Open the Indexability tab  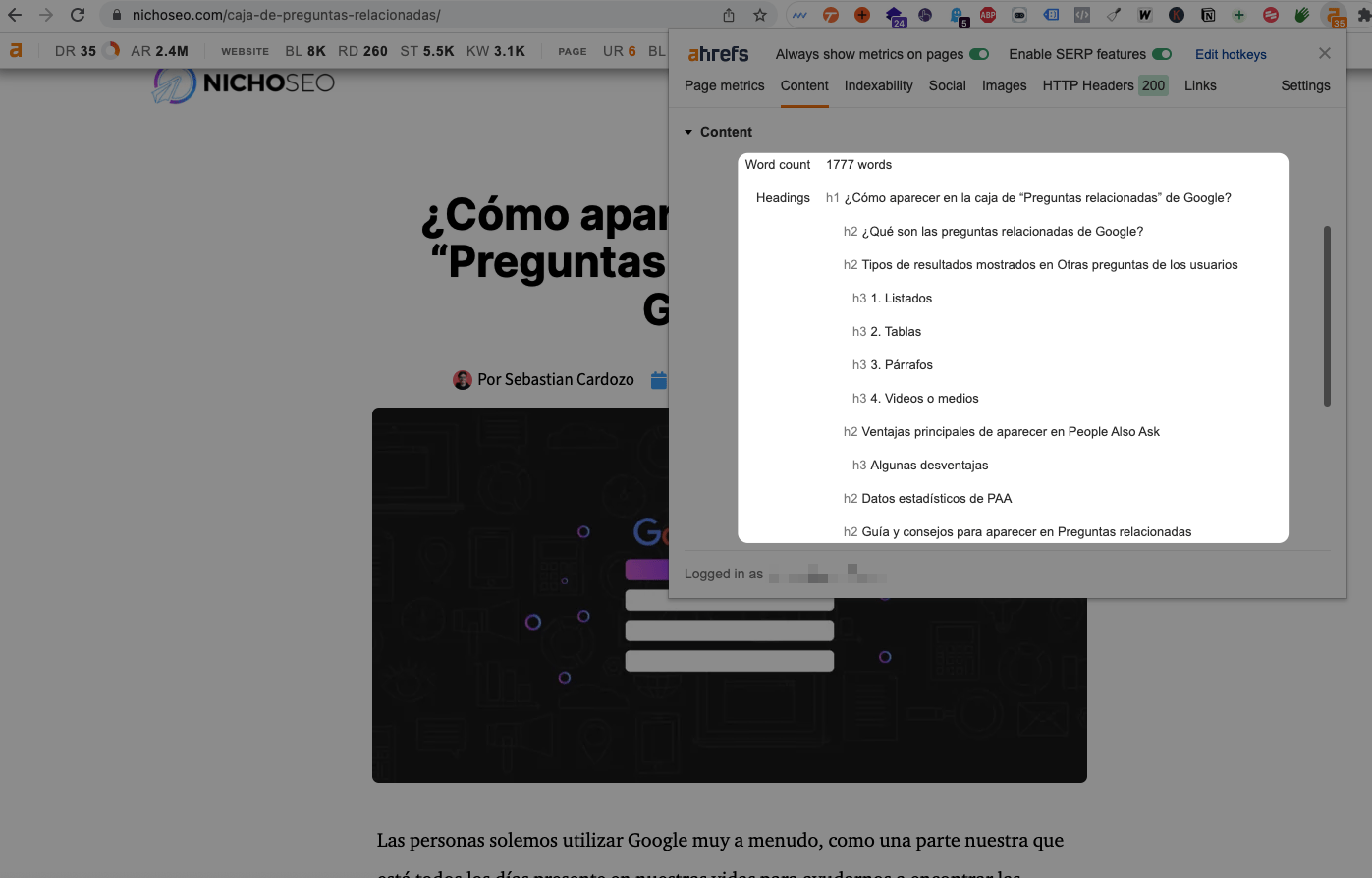click(878, 85)
